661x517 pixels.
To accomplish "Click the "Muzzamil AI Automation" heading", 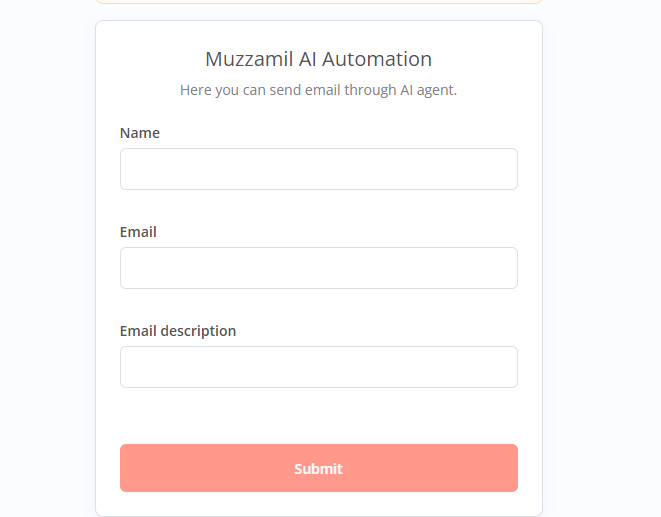I will 318,59.
